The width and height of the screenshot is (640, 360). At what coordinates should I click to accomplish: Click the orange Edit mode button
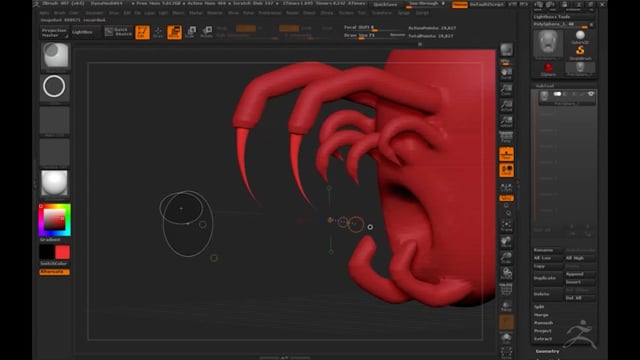(x=142, y=32)
